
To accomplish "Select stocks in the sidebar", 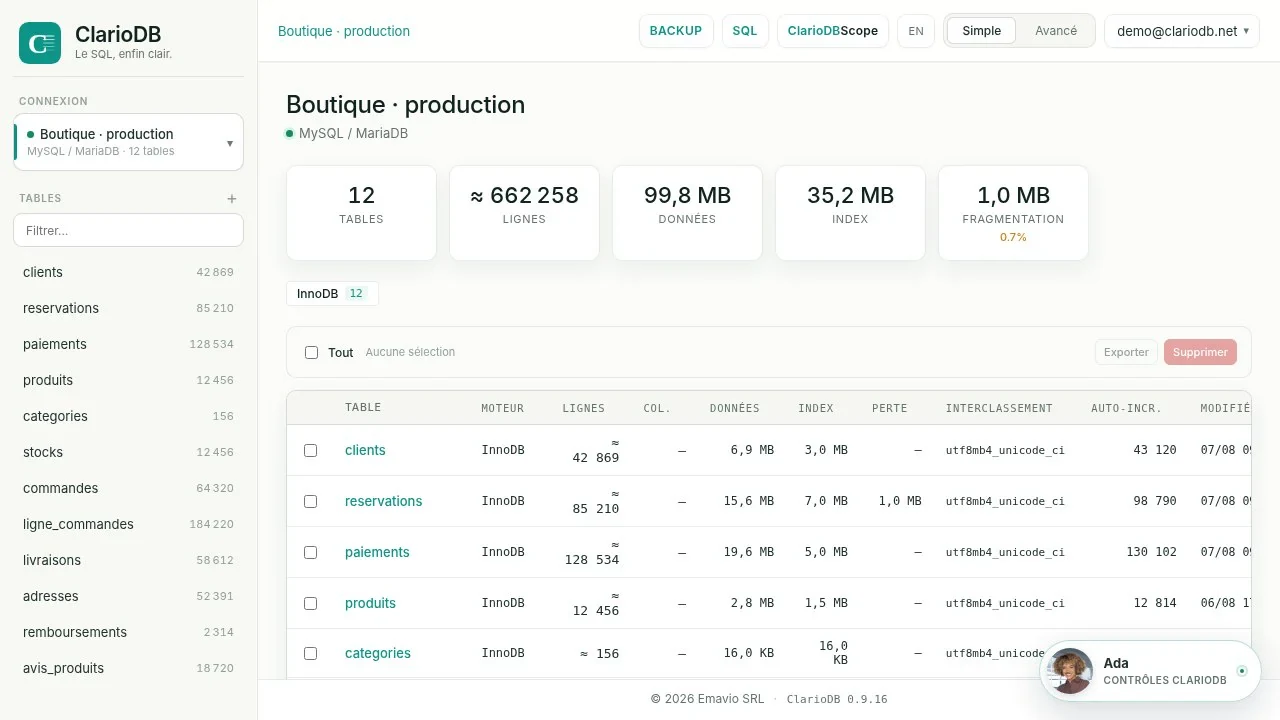I will pyautogui.click(x=128, y=452).
